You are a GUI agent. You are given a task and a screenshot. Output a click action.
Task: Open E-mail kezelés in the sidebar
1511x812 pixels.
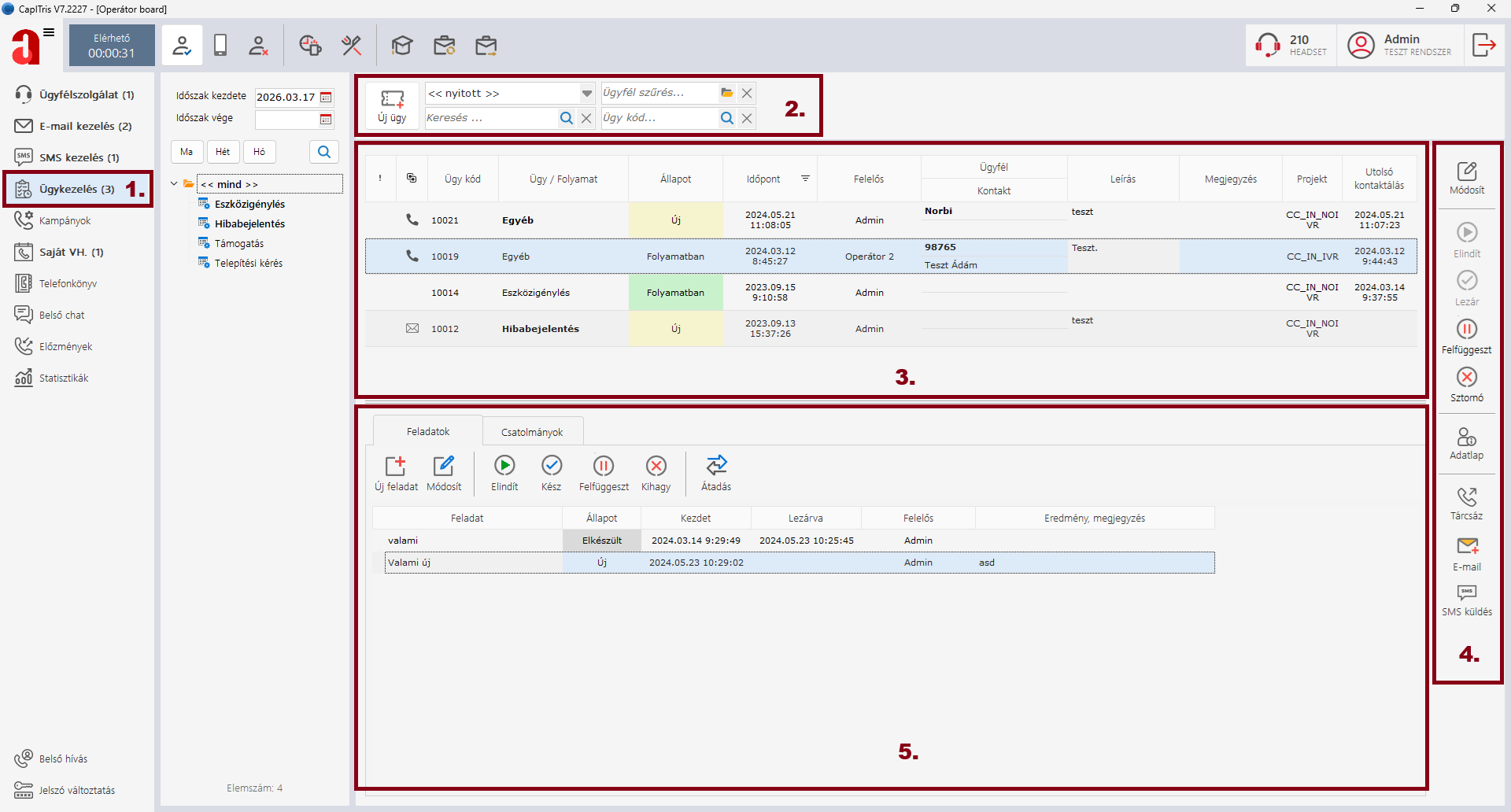tap(85, 126)
